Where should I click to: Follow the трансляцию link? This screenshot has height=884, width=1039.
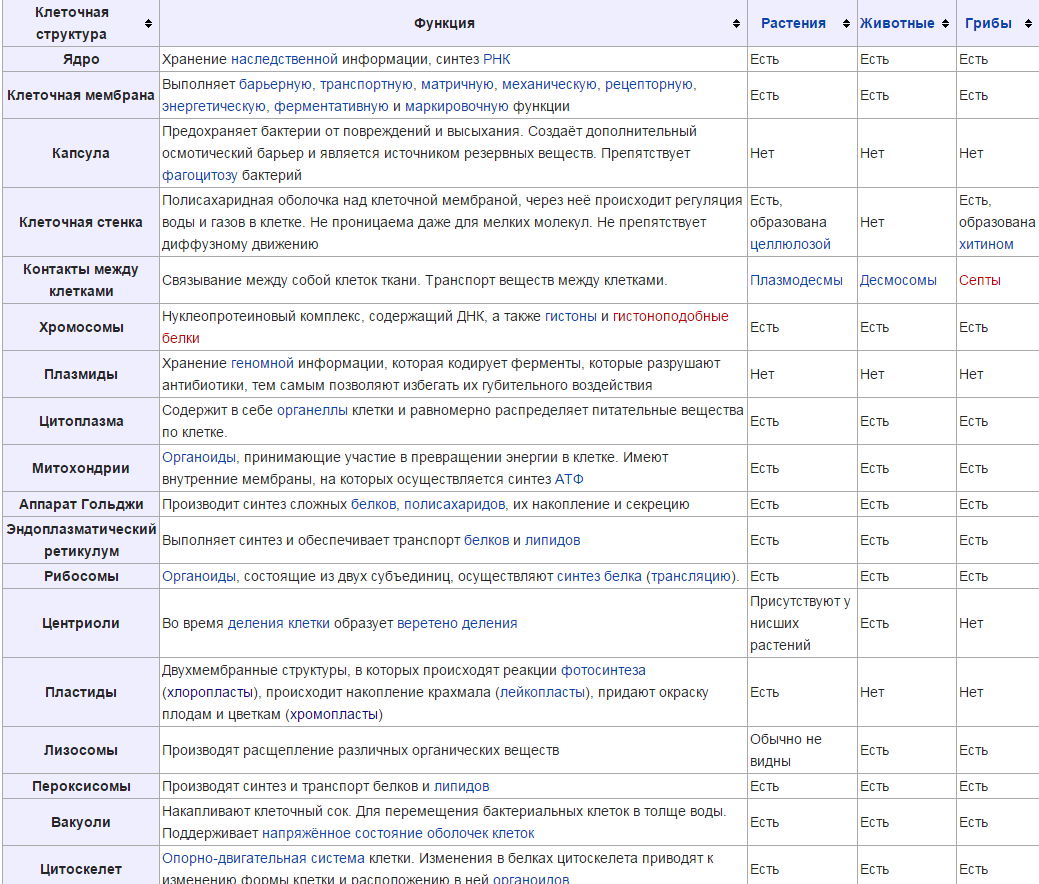691,576
